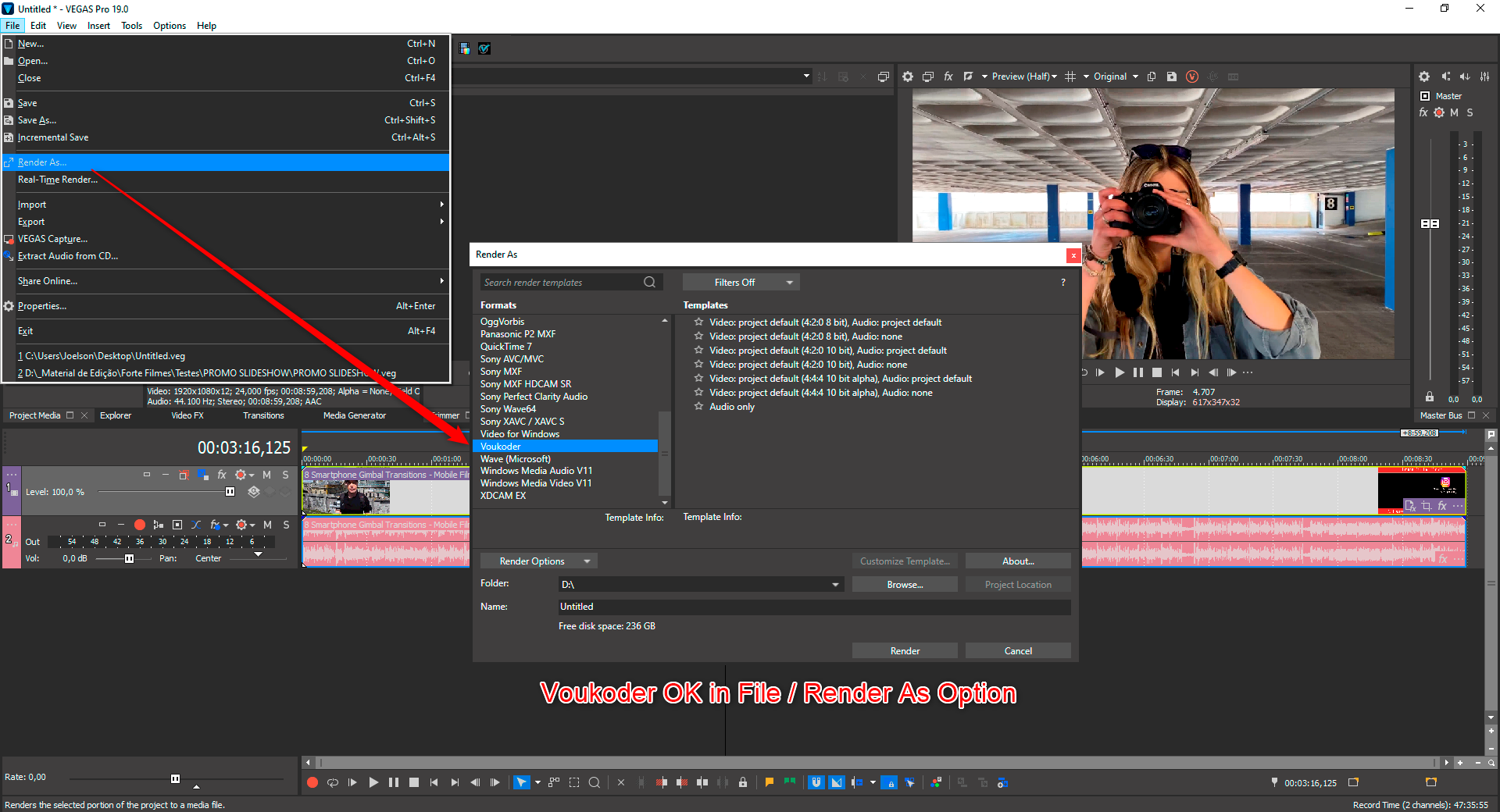Expand the Render Options section

(538, 561)
